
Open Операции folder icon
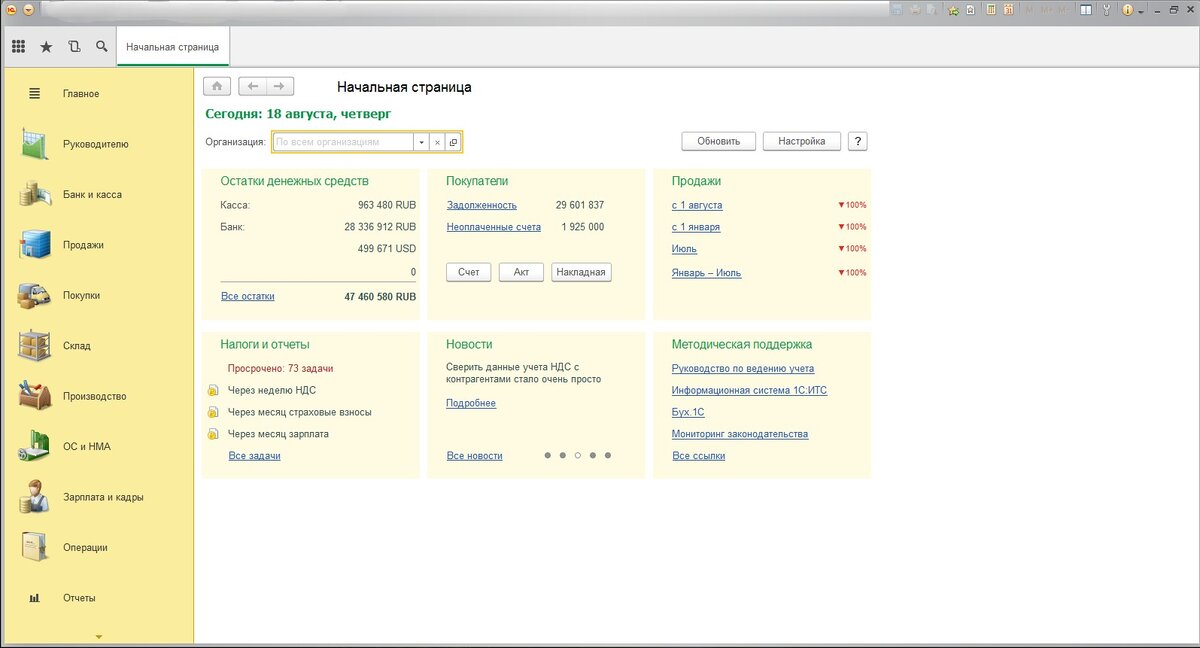coord(36,547)
